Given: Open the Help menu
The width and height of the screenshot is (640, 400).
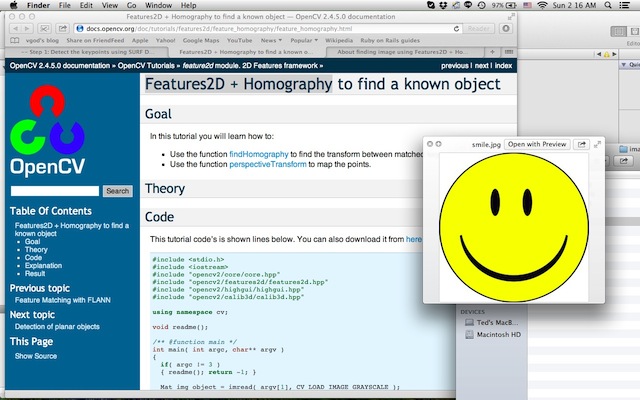Looking at the screenshot, I should [x=188, y=5].
